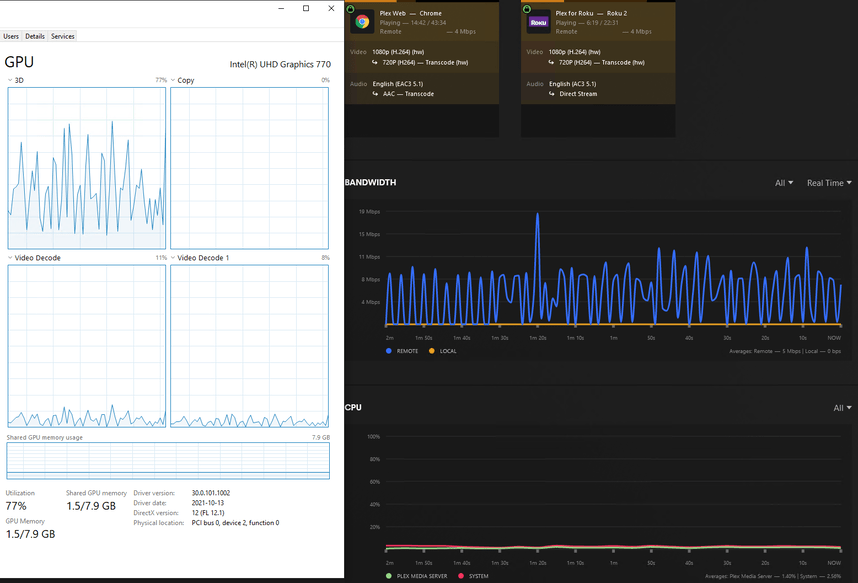Click the CPU section heading in Plex
This screenshot has height=583, width=858.
point(353,407)
